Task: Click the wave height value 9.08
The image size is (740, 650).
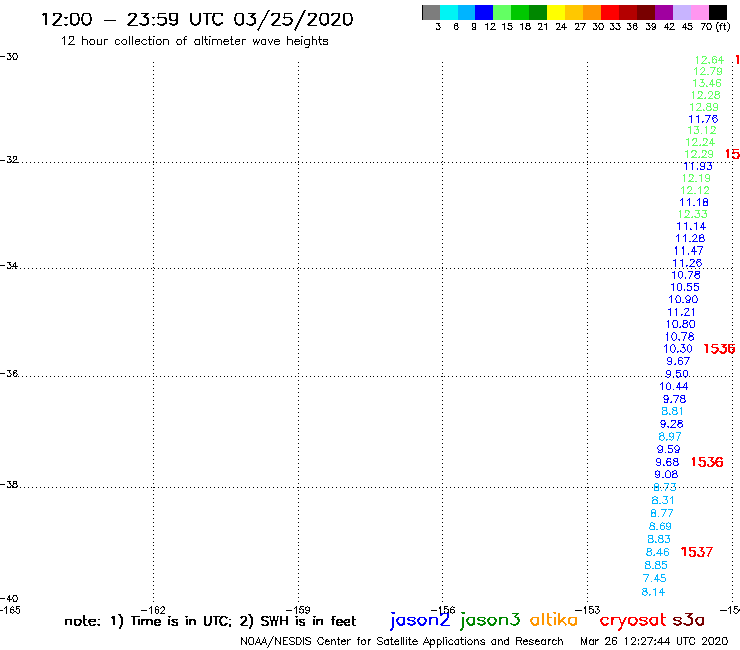Action: point(666,474)
